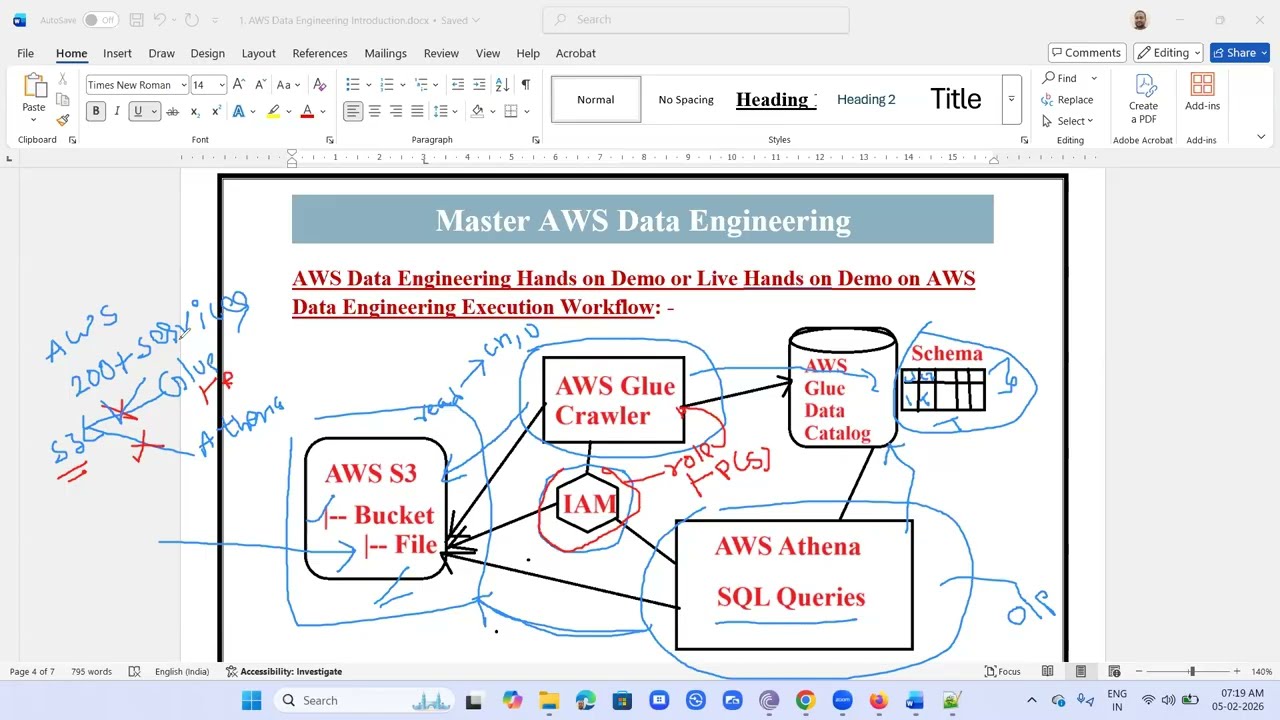The height and width of the screenshot is (720, 1280).
Task: Switch to Web Layout view
Action: click(x=1114, y=671)
